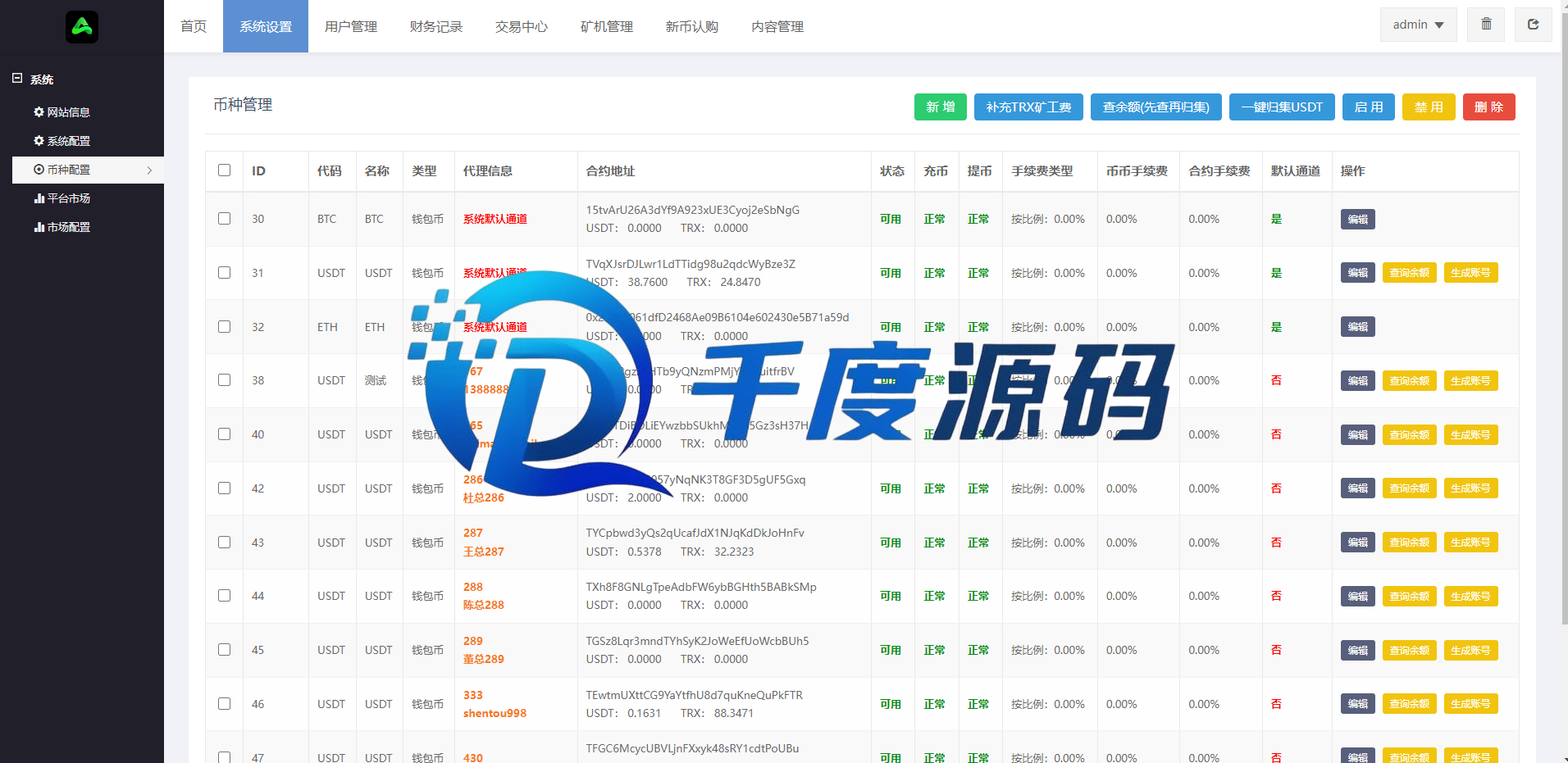Click the logout arrow icon in top bar
Screen dimensions: 1568x763
click(1533, 25)
